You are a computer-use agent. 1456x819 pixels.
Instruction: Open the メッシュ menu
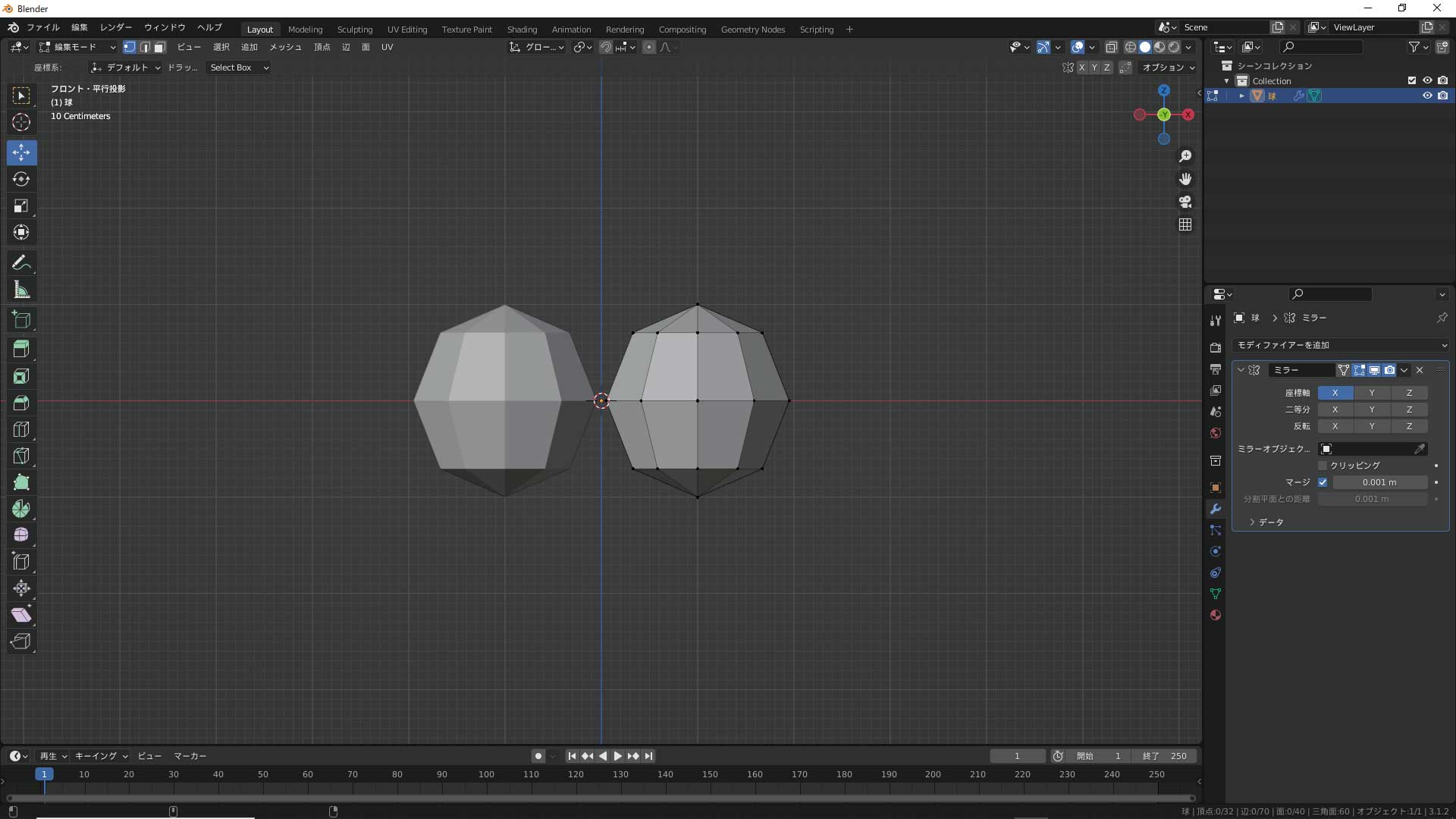pos(286,47)
